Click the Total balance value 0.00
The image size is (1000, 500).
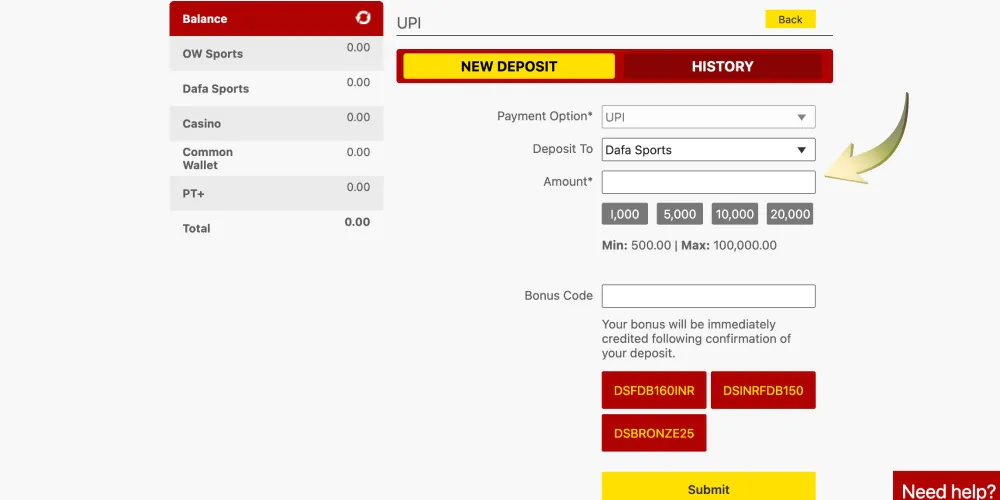coord(357,222)
